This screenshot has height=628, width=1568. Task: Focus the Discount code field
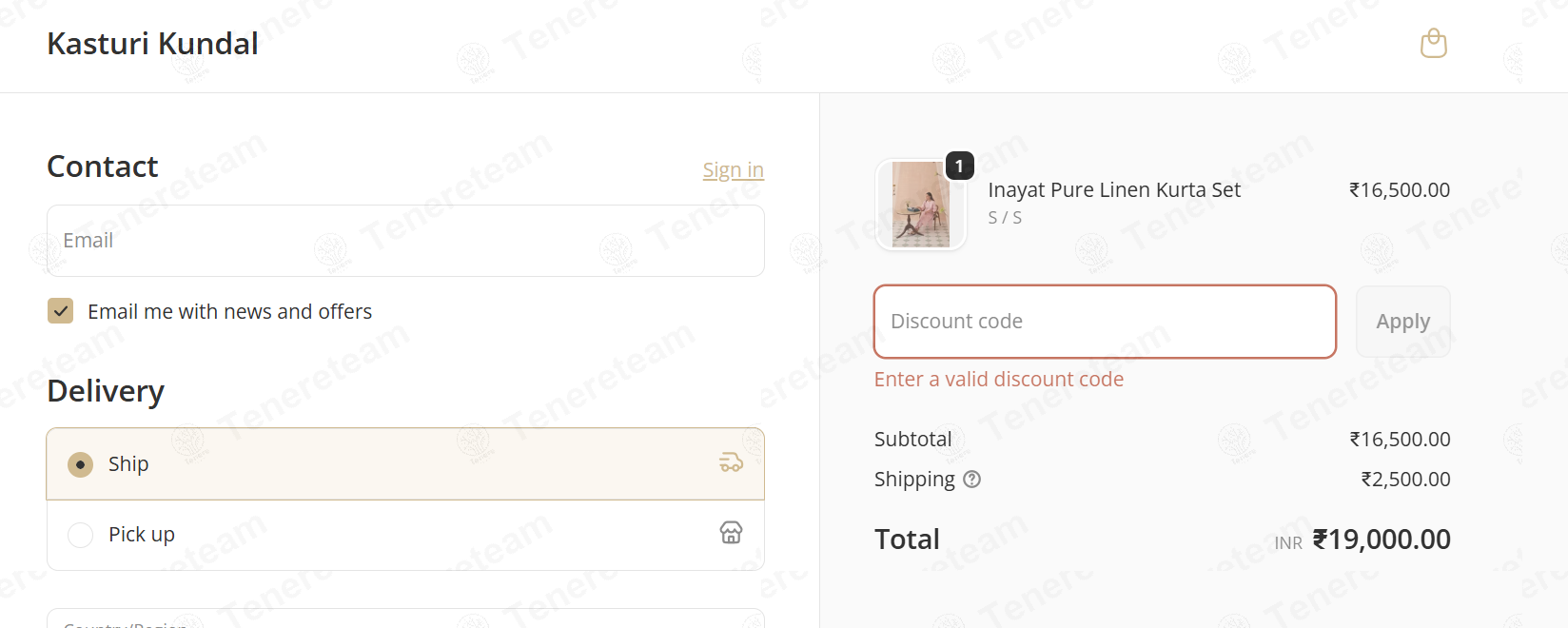1105,322
